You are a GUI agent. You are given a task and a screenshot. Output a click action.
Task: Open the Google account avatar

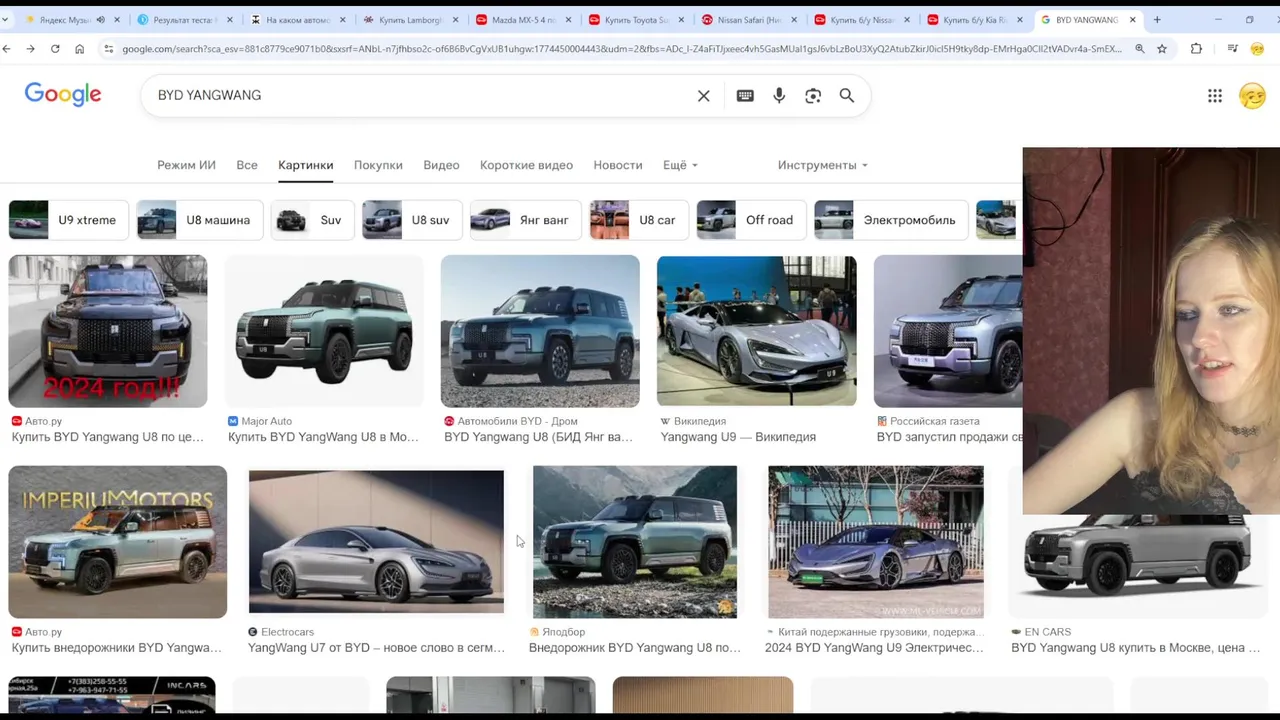(1252, 95)
